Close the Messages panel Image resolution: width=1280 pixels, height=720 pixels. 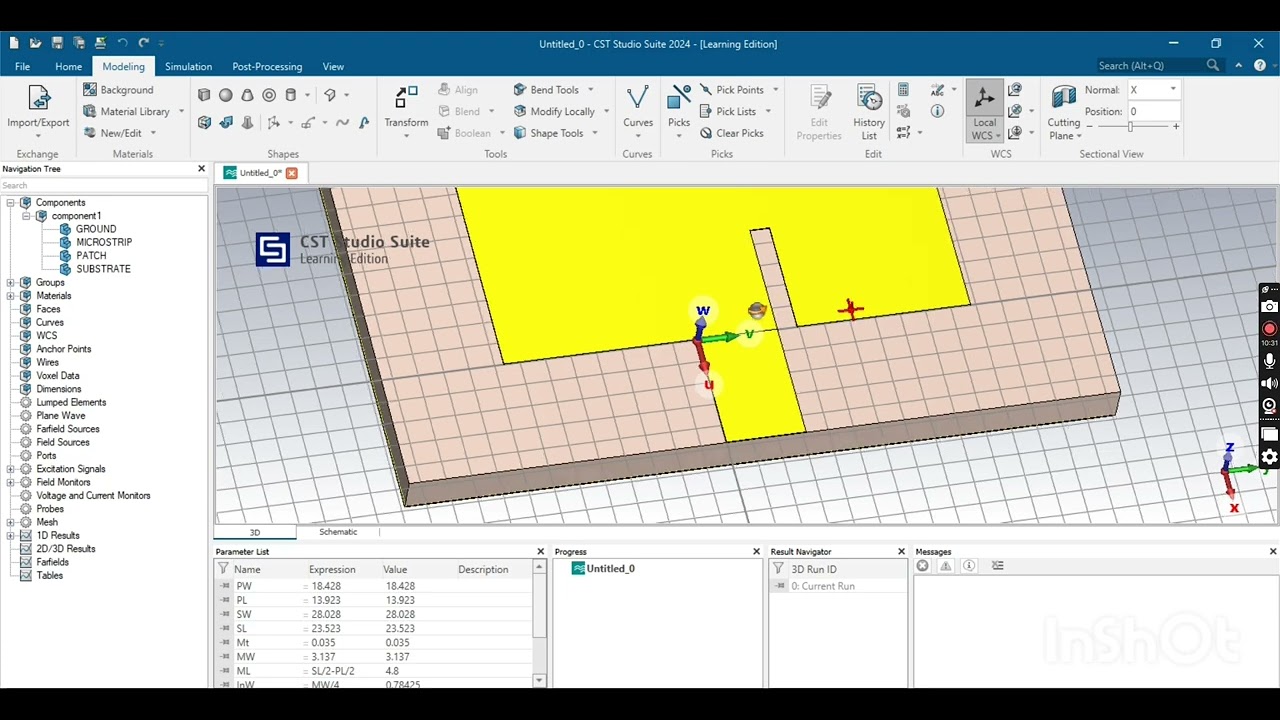coord(1273,552)
